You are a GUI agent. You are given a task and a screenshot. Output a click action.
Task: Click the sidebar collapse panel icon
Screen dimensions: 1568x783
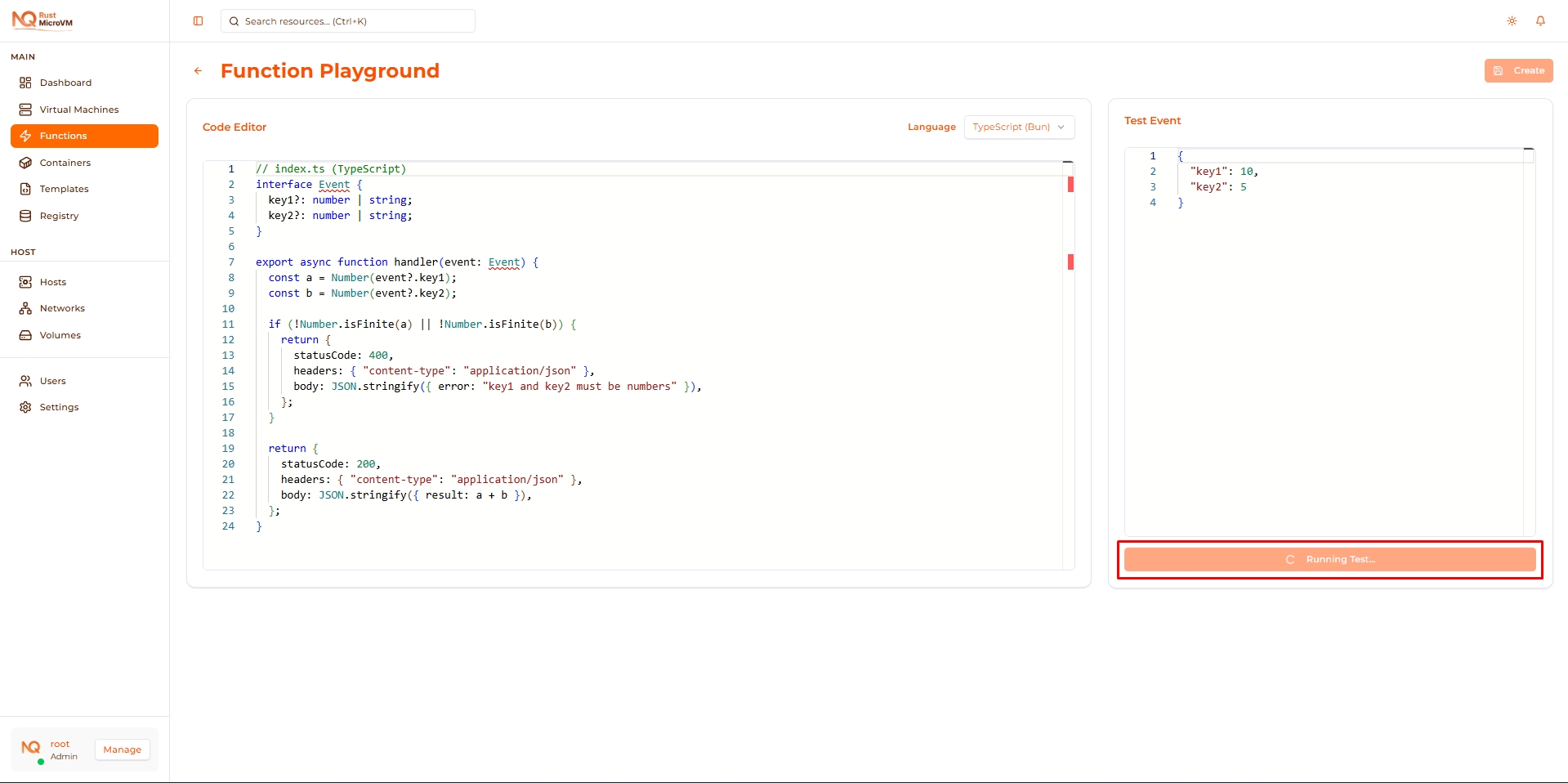[x=198, y=21]
